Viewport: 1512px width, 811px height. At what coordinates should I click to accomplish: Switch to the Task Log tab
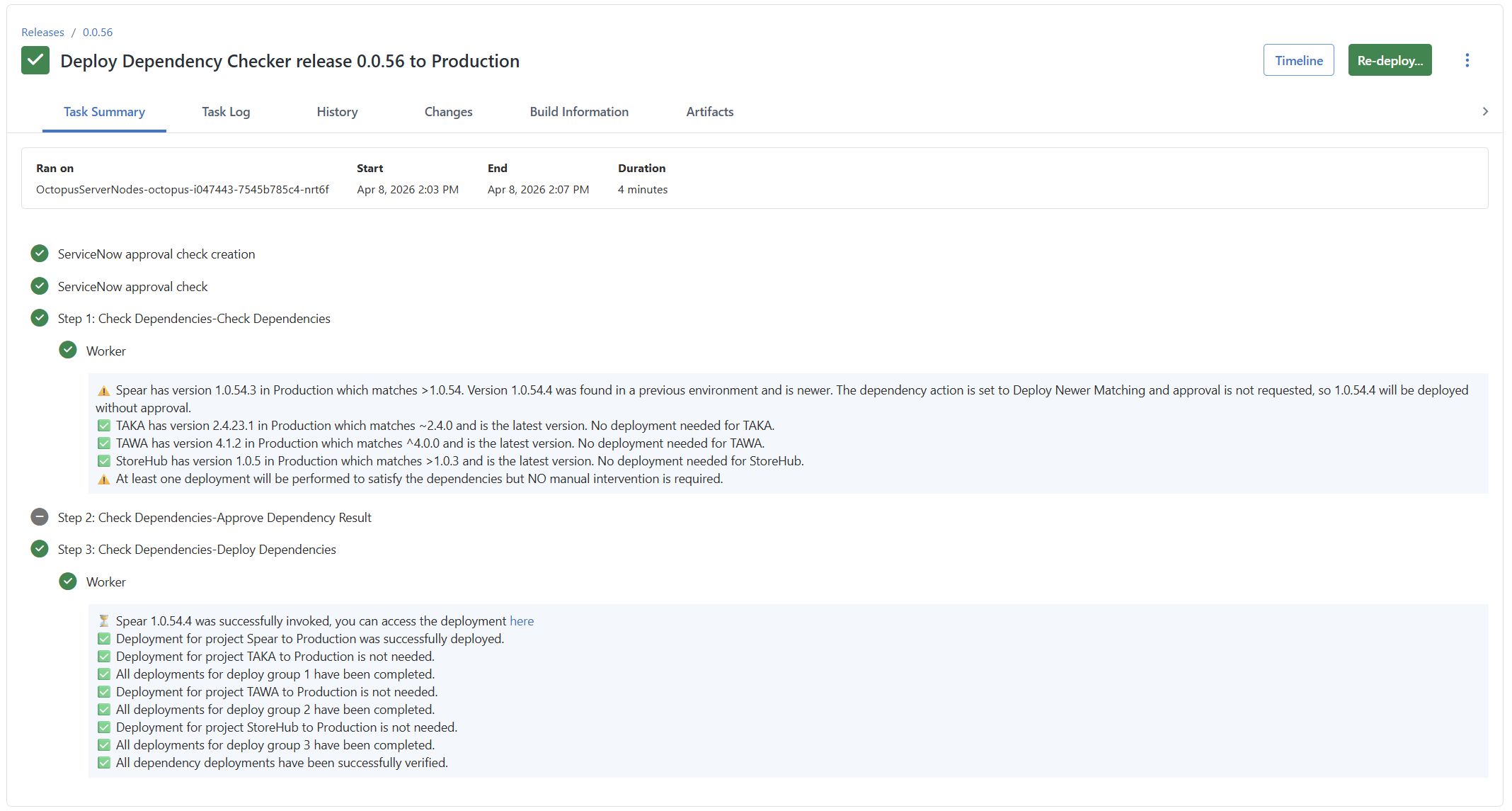(225, 111)
